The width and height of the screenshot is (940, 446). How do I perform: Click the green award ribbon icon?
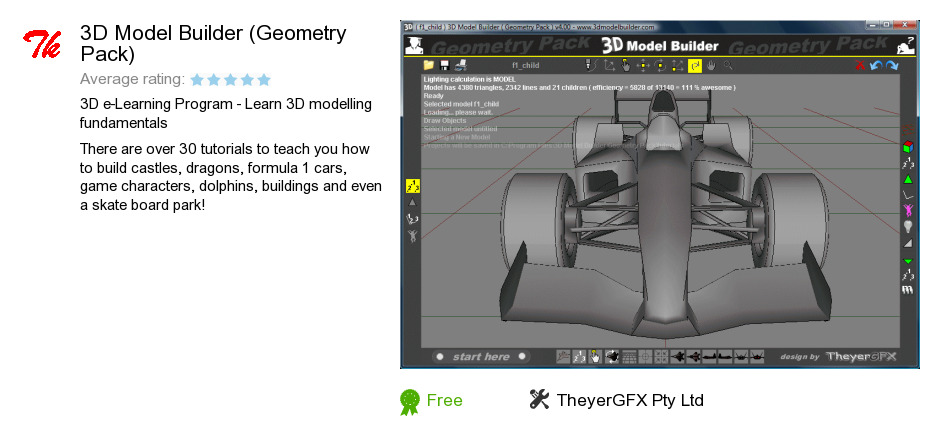(x=410, y=402)
